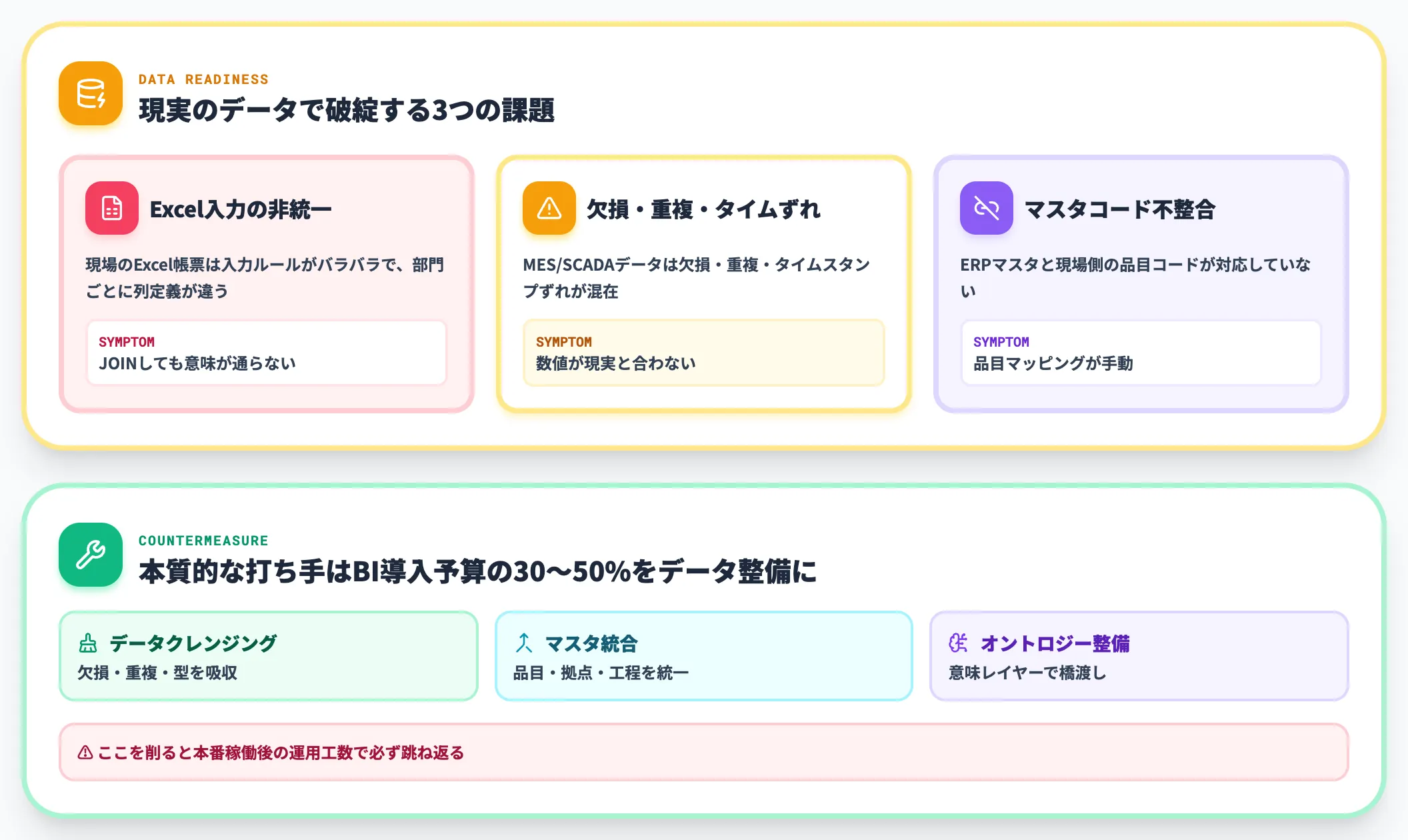The width and height of the screenshot is (1408, 840).
Task: Click the subtitle 意味レイヤーで橋渡し
Action: click(1027, 673)
